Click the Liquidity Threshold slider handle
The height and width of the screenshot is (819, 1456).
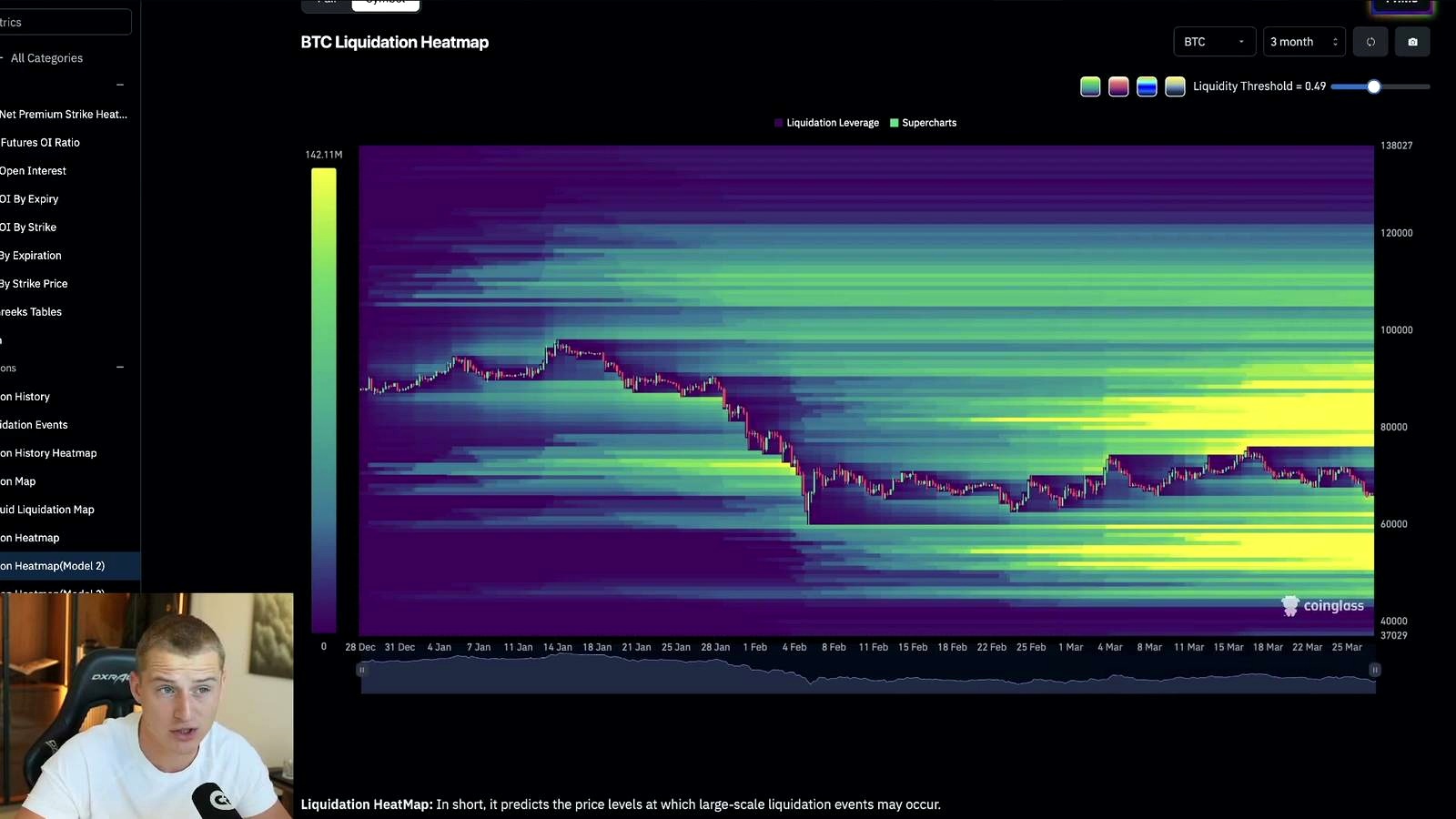point(1374,86)
